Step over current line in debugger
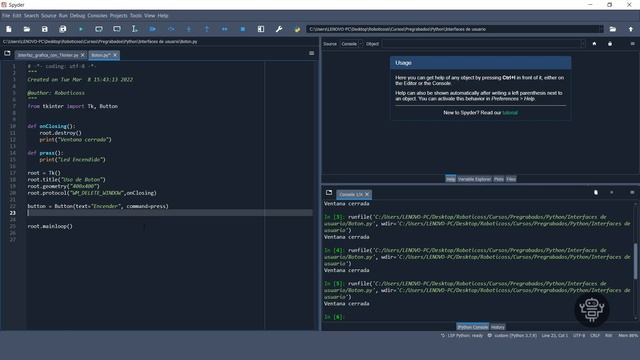Screen dimensions: 640x360 [171, 29]
